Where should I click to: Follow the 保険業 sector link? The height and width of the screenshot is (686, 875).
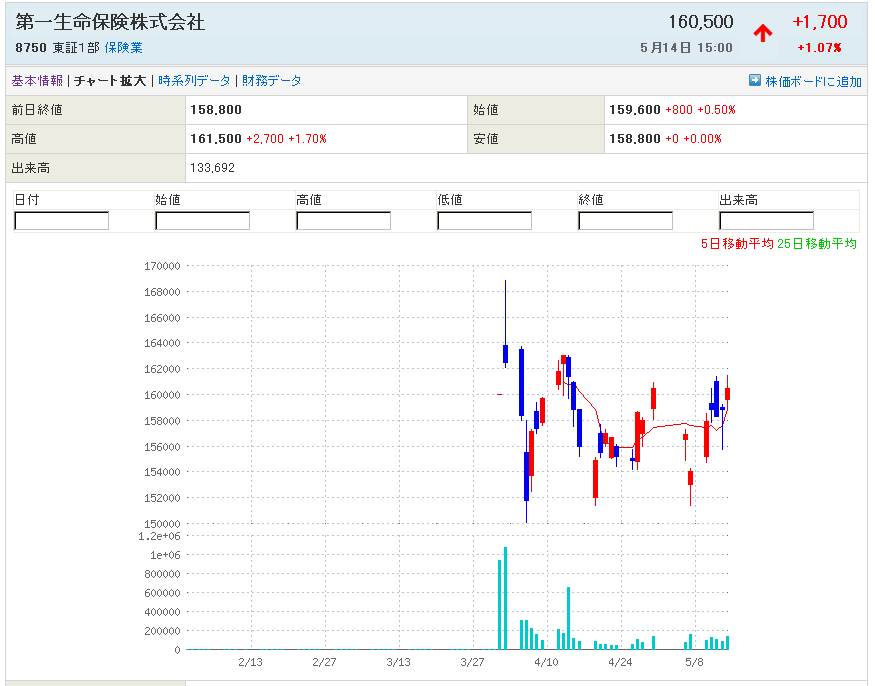(123, 48)
